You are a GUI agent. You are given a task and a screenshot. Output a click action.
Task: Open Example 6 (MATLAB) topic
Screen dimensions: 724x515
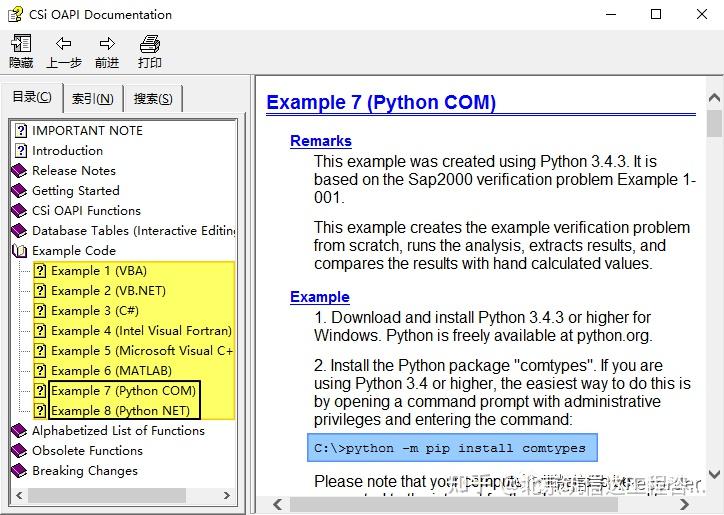tap(111, 370)
